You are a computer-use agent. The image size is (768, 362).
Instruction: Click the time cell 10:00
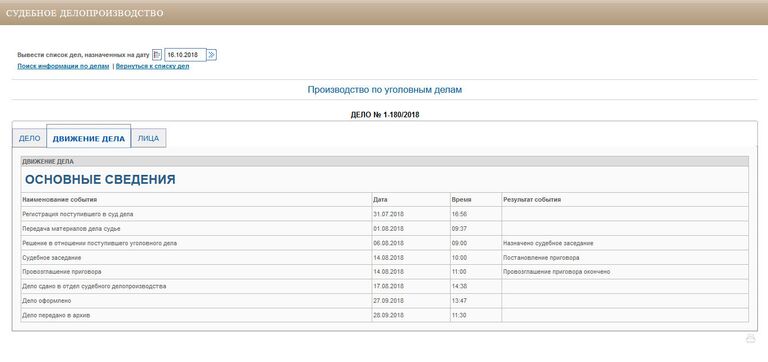click(x=476, y=258)
